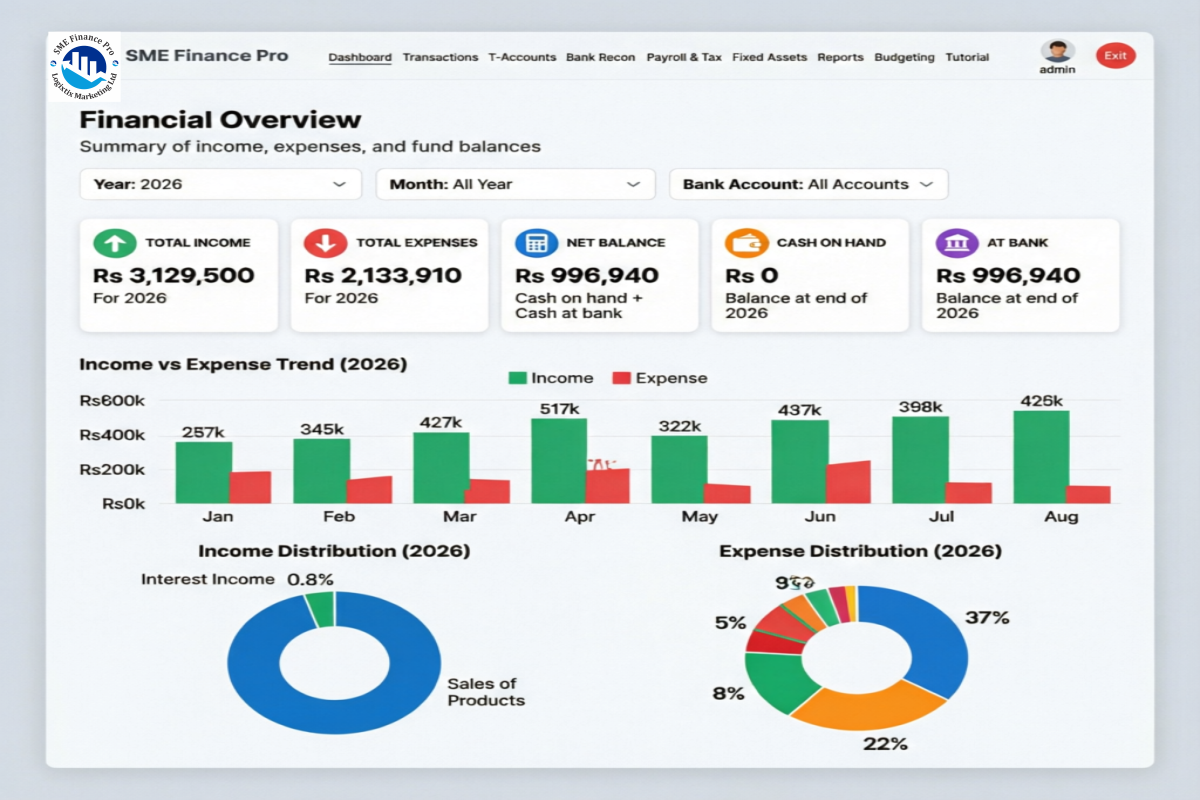Viewport: 1200px width, 800px height.
Task: Click the green Total Income arrow icon
Action: [115, 242]
